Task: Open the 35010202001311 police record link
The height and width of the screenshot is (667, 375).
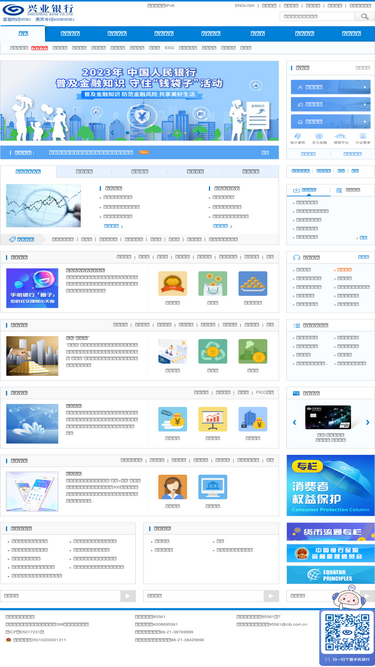Action: tap(40, 640)
